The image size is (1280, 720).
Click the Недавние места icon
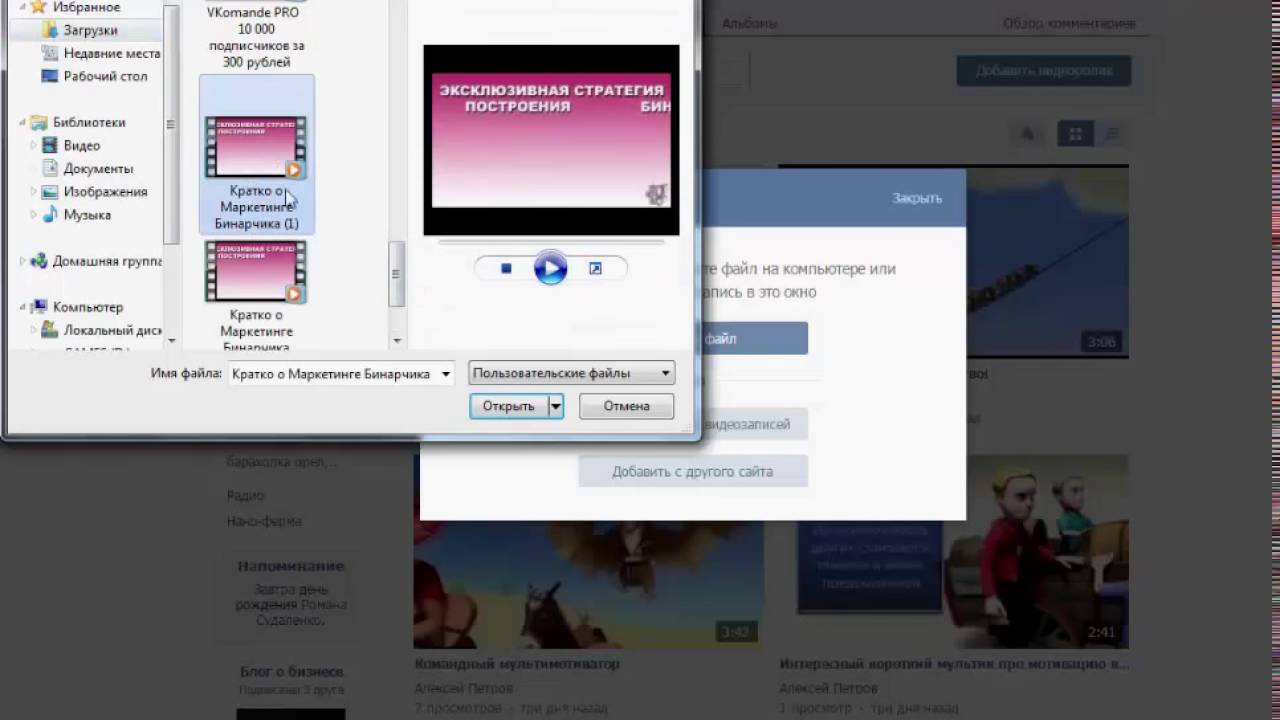point(50,53)
